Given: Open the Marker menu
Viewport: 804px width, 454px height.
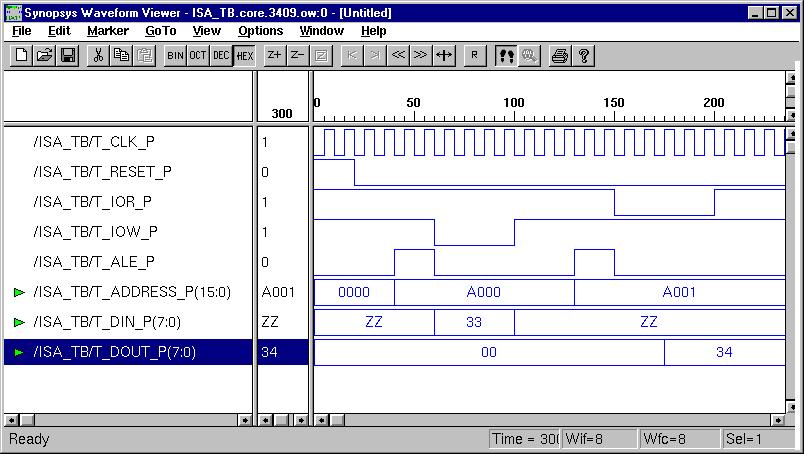Looking at the screenshot, I should click(x=107, y=31).
